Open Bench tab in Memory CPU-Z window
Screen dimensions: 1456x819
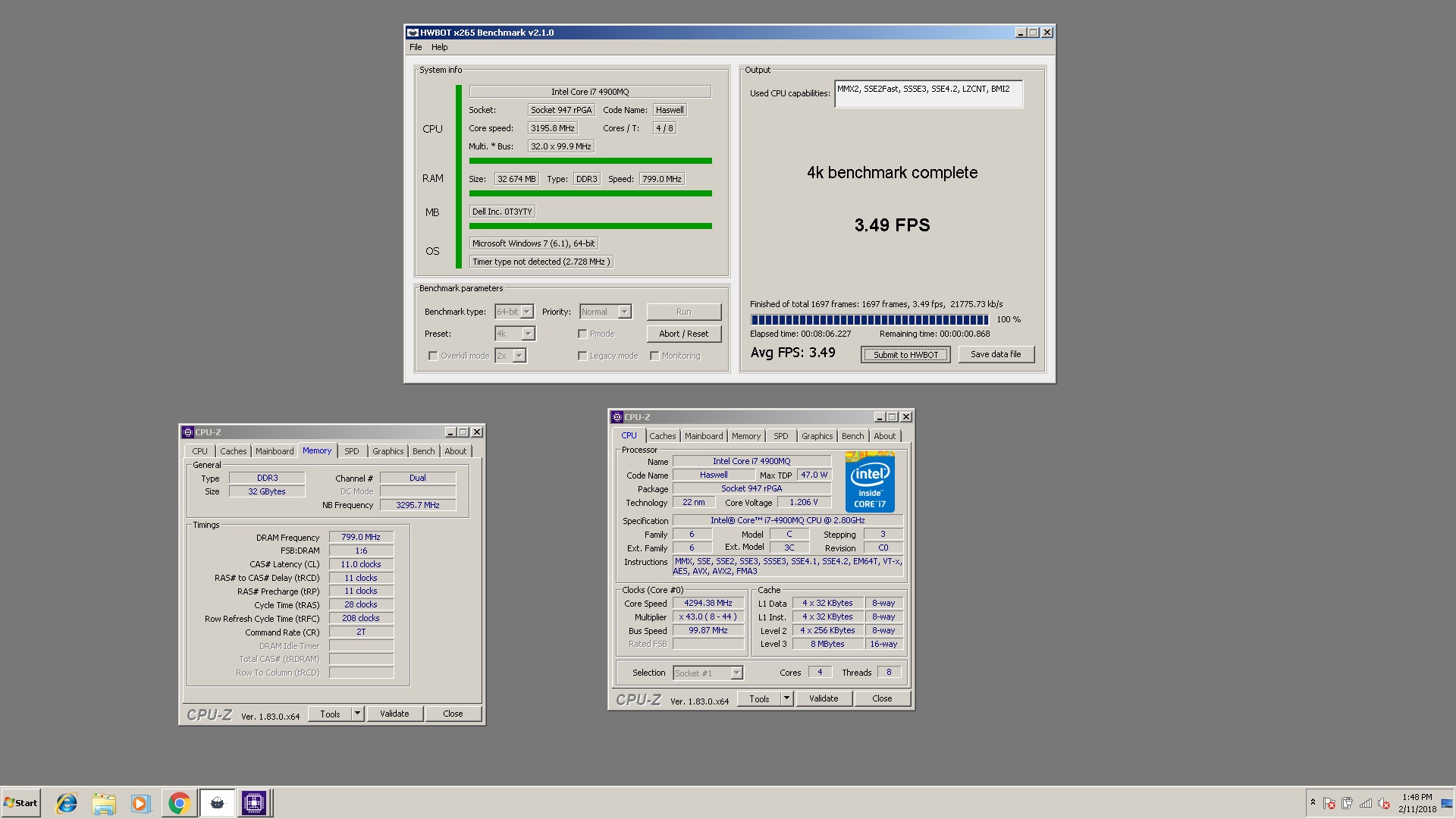pyautogui.click(x=424, y=451)
